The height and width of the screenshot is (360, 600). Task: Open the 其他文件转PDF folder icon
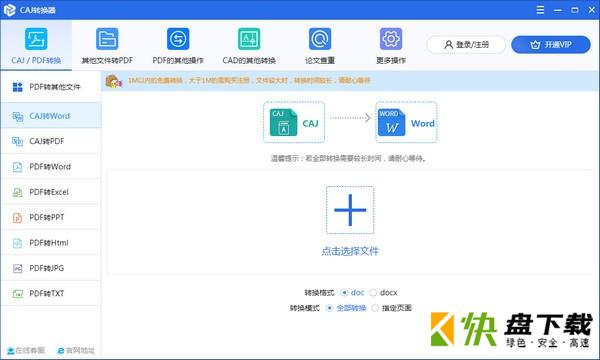(x=107, y=39)
